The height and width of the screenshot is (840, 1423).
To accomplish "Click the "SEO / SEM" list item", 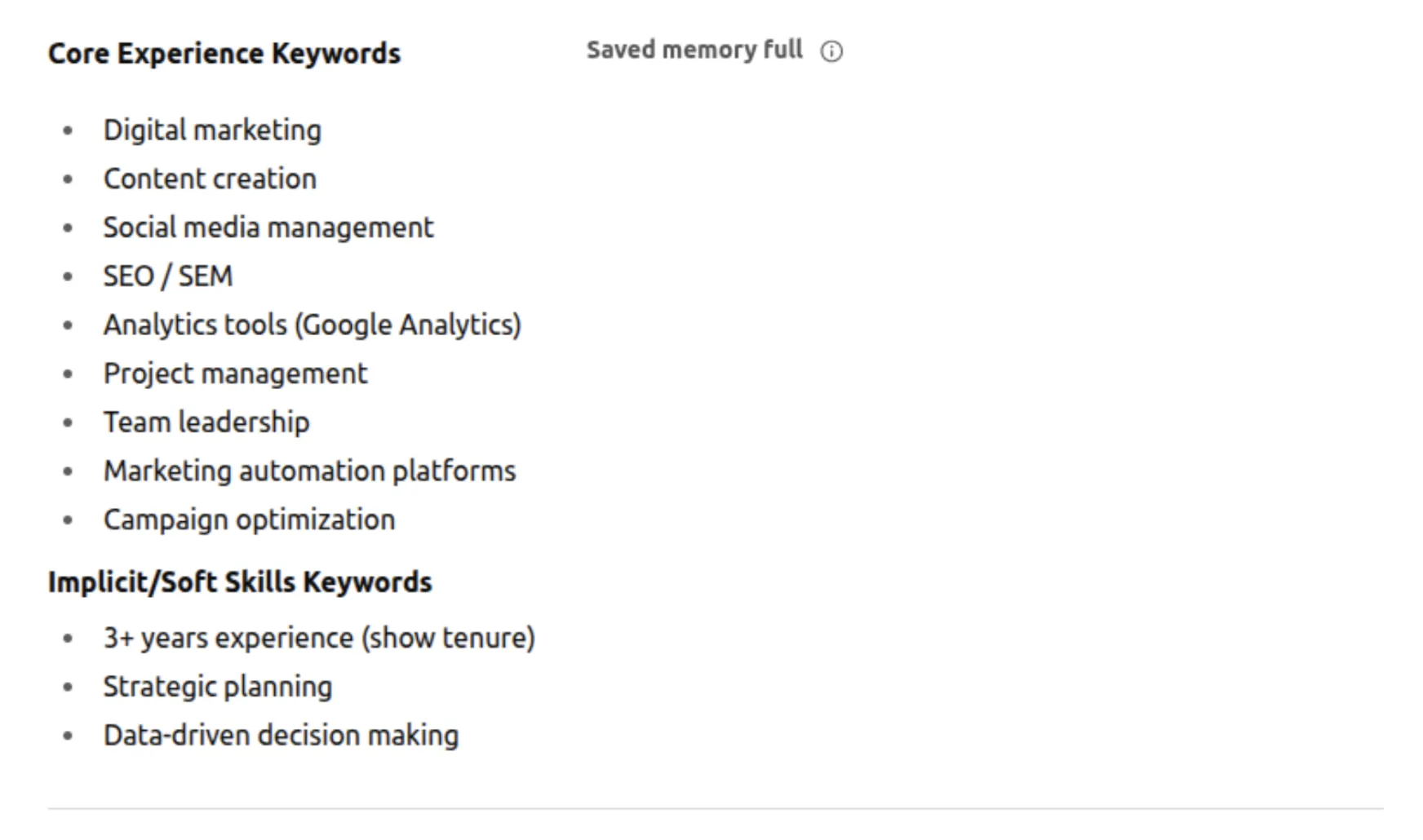I will (x=168, y=276).
